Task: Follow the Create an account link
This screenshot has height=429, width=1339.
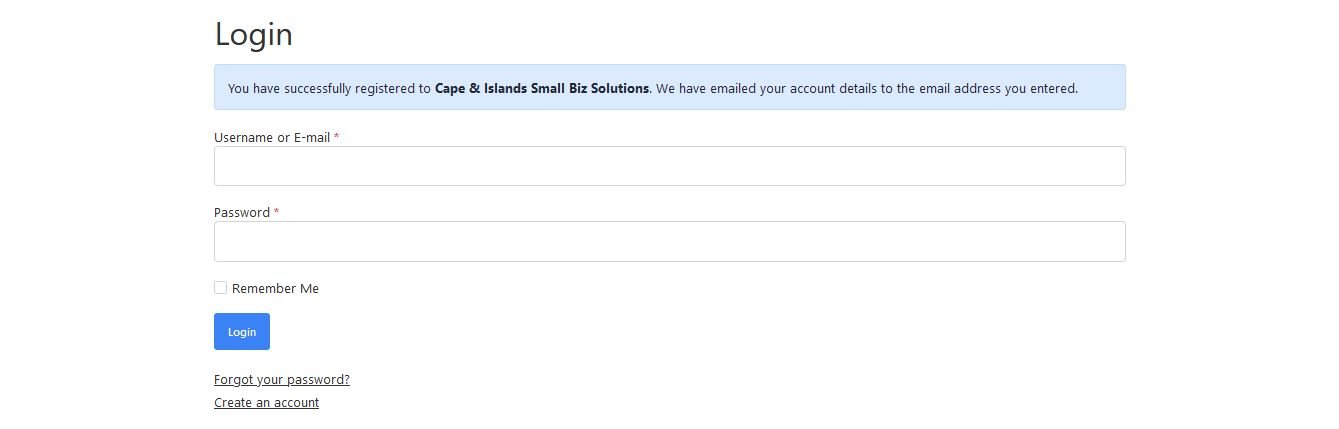Action: coord(266,403)
